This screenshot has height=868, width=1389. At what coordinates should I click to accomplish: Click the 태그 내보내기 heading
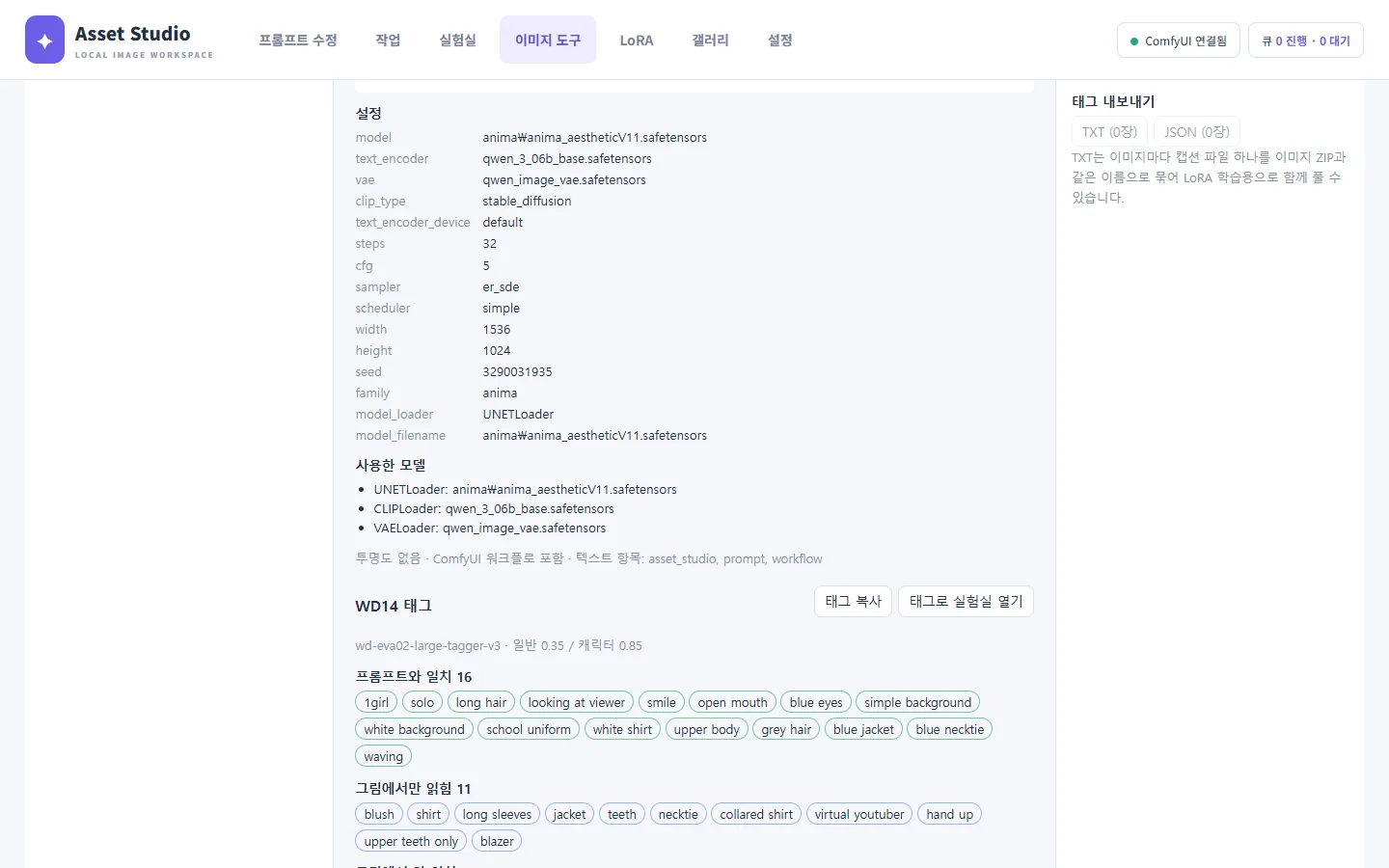(1113, 101)
